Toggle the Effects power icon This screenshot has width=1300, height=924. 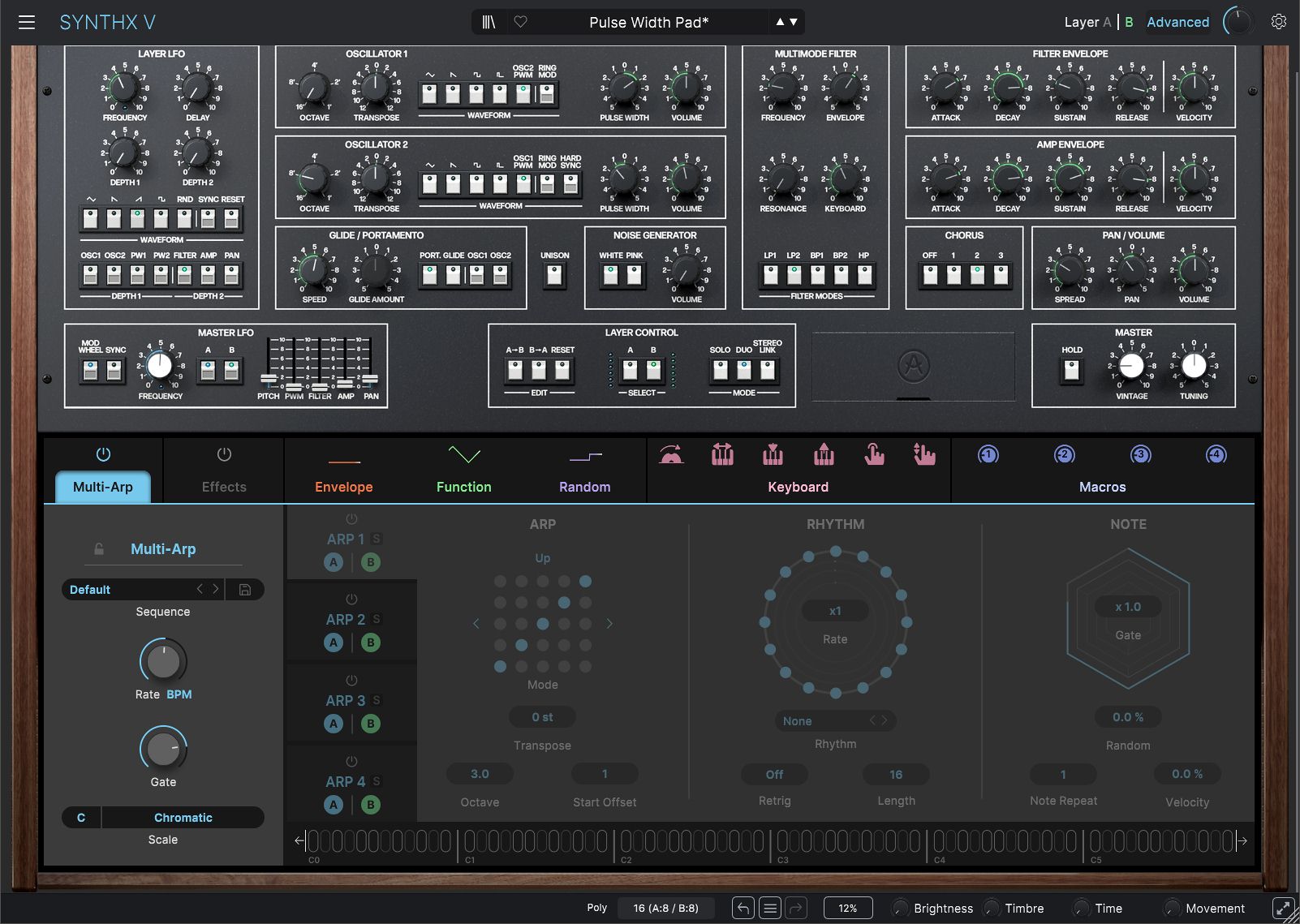coord(224,454)
